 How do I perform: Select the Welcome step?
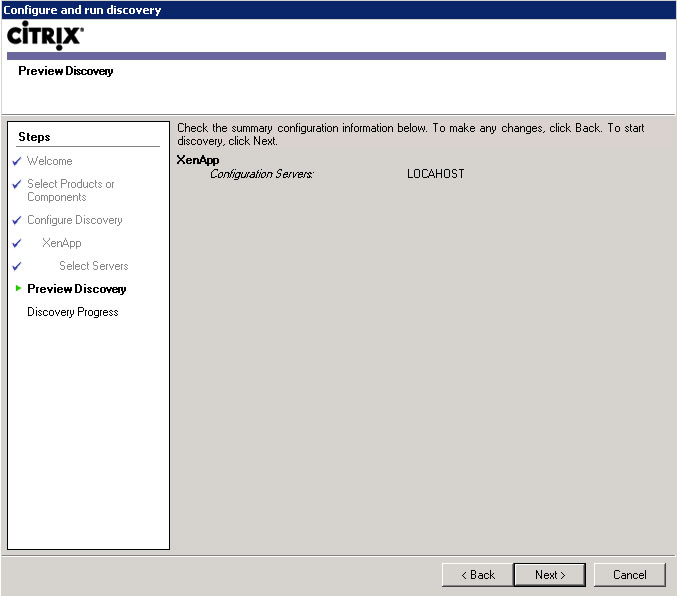pos(50,161)
